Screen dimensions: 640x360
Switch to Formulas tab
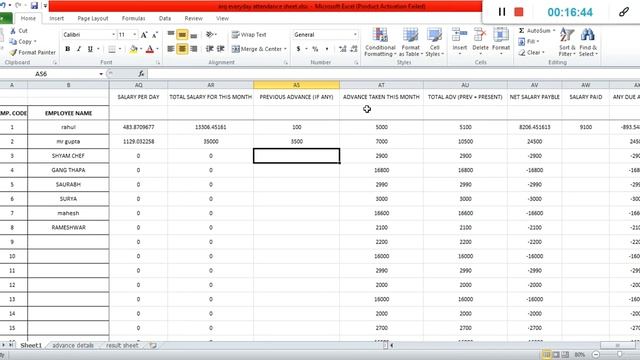[x=133, y=18]
